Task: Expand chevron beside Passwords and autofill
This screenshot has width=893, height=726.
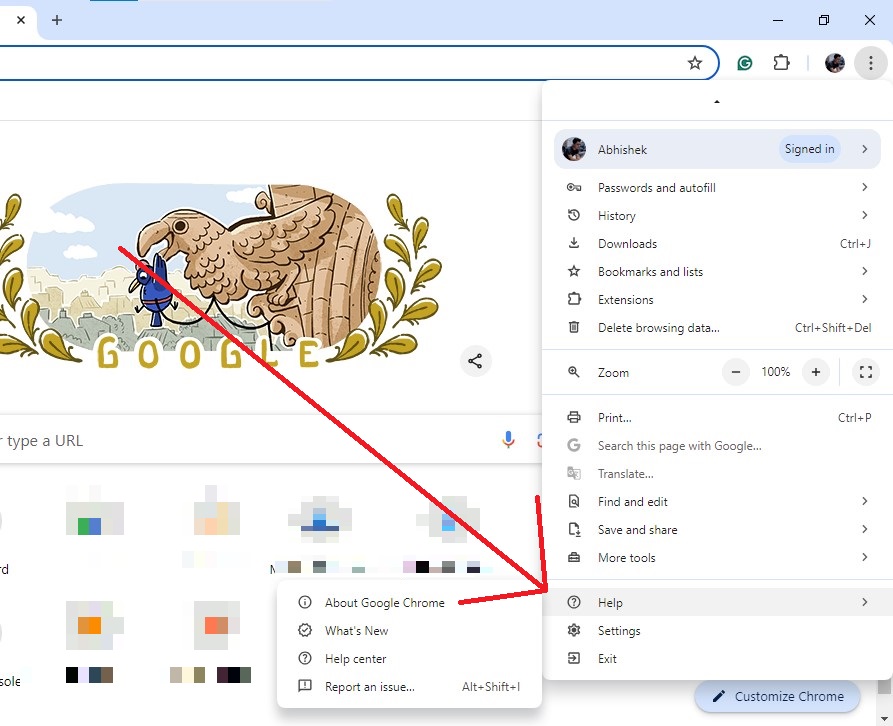Action: [x=865, y=187]
